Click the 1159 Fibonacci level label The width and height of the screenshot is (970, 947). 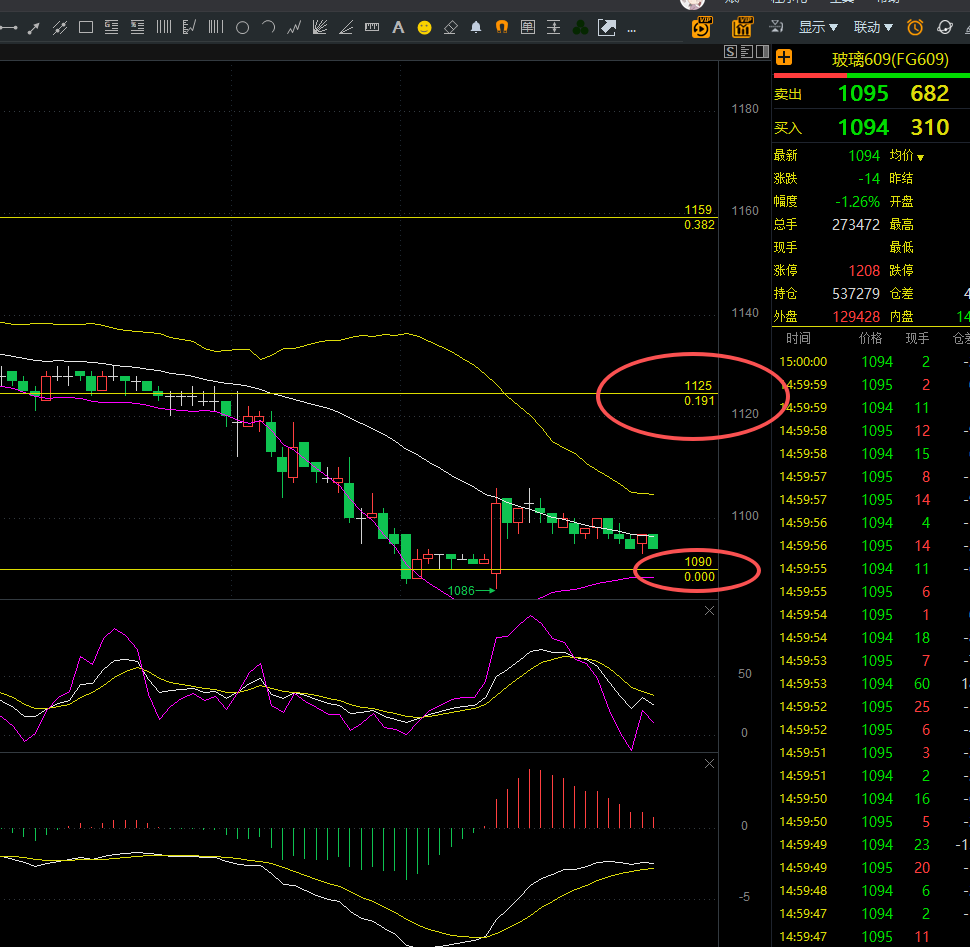(698, 210)
